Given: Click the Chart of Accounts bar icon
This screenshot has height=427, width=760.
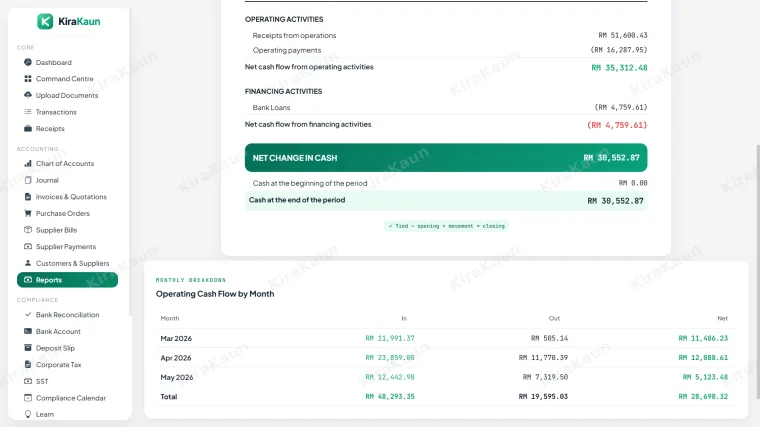Looking at the screenshot, I should pyautogui.click(x=28, y=163).
